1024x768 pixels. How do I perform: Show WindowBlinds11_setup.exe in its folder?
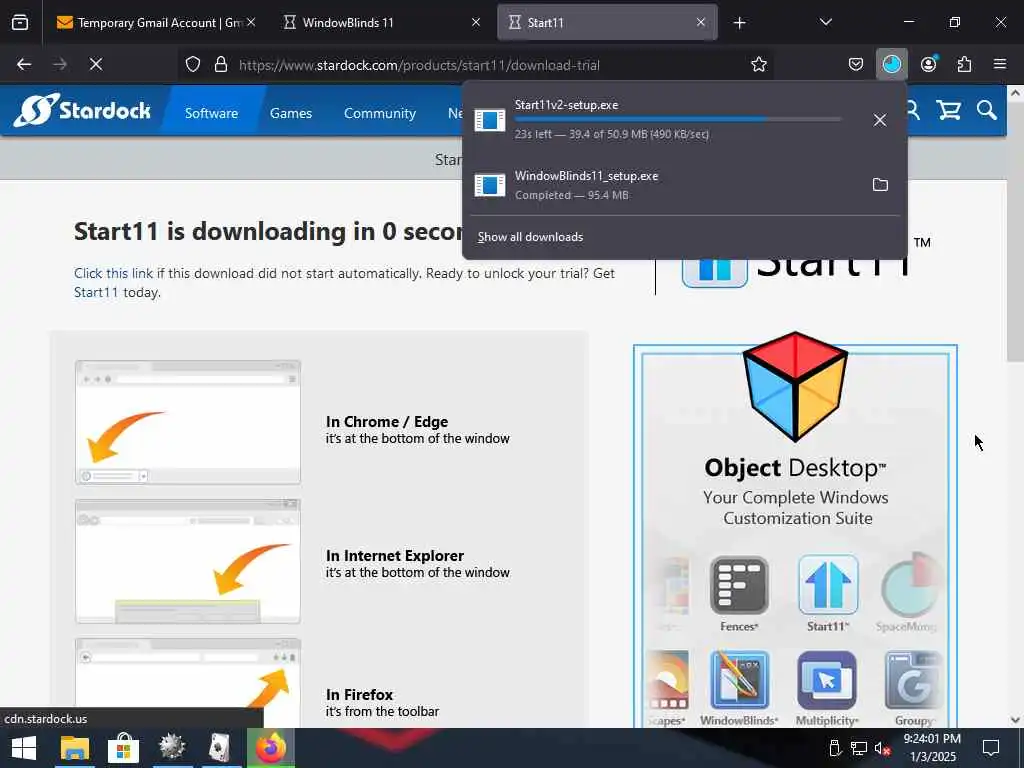point(880,185)
